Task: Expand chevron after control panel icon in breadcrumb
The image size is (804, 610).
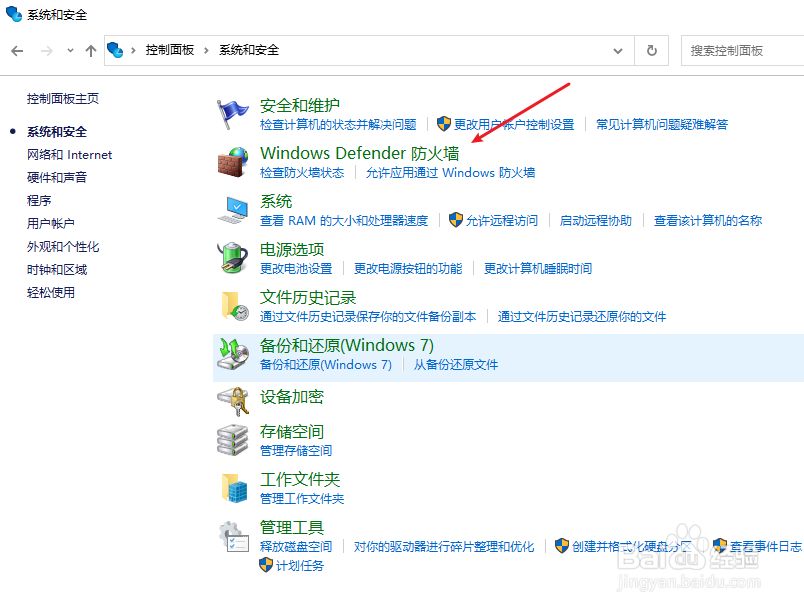Action: (133, 50)
